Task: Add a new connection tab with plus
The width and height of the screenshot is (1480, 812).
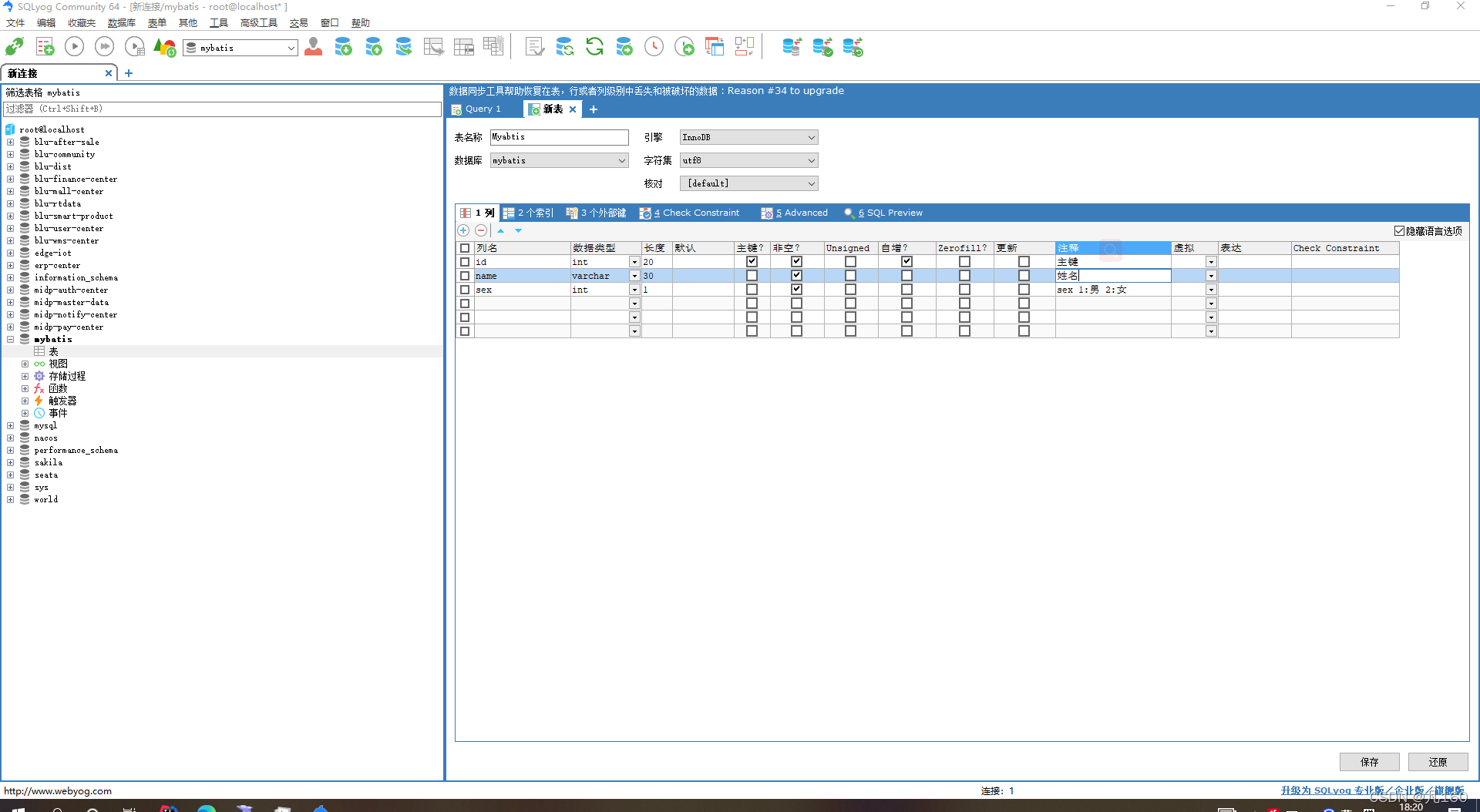Action: coord(129,73)
